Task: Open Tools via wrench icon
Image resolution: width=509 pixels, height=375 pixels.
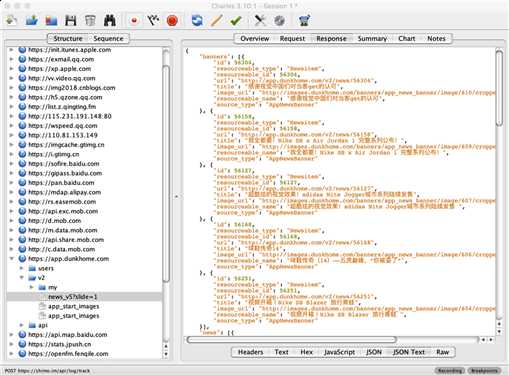Action: point(260,21)
